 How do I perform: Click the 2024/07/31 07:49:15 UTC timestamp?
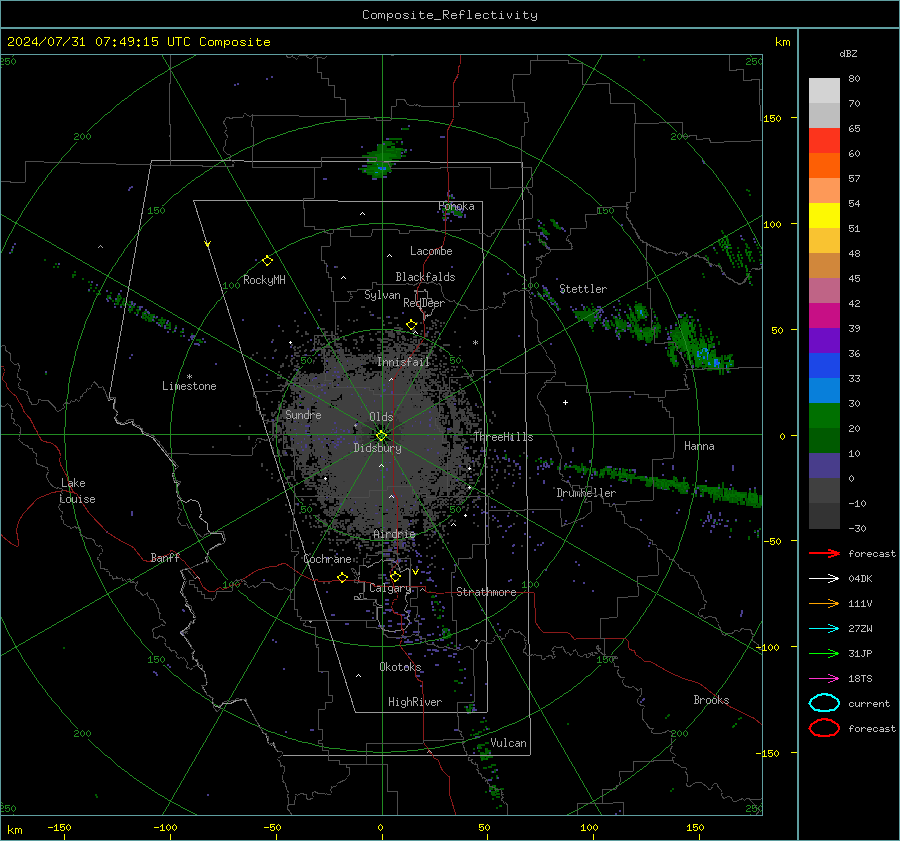point(91,42)
